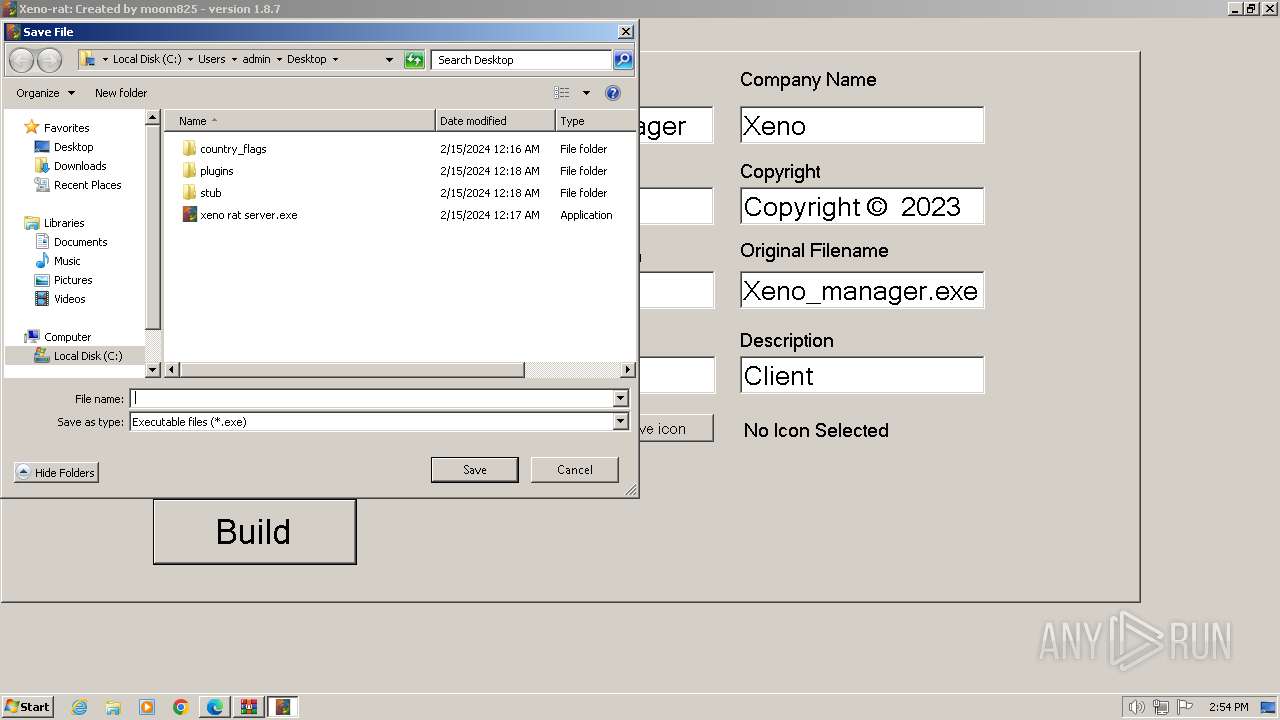This screenshot has width=1280, height=720.
Task: Click New folder
Action: (x=121, y=93)
